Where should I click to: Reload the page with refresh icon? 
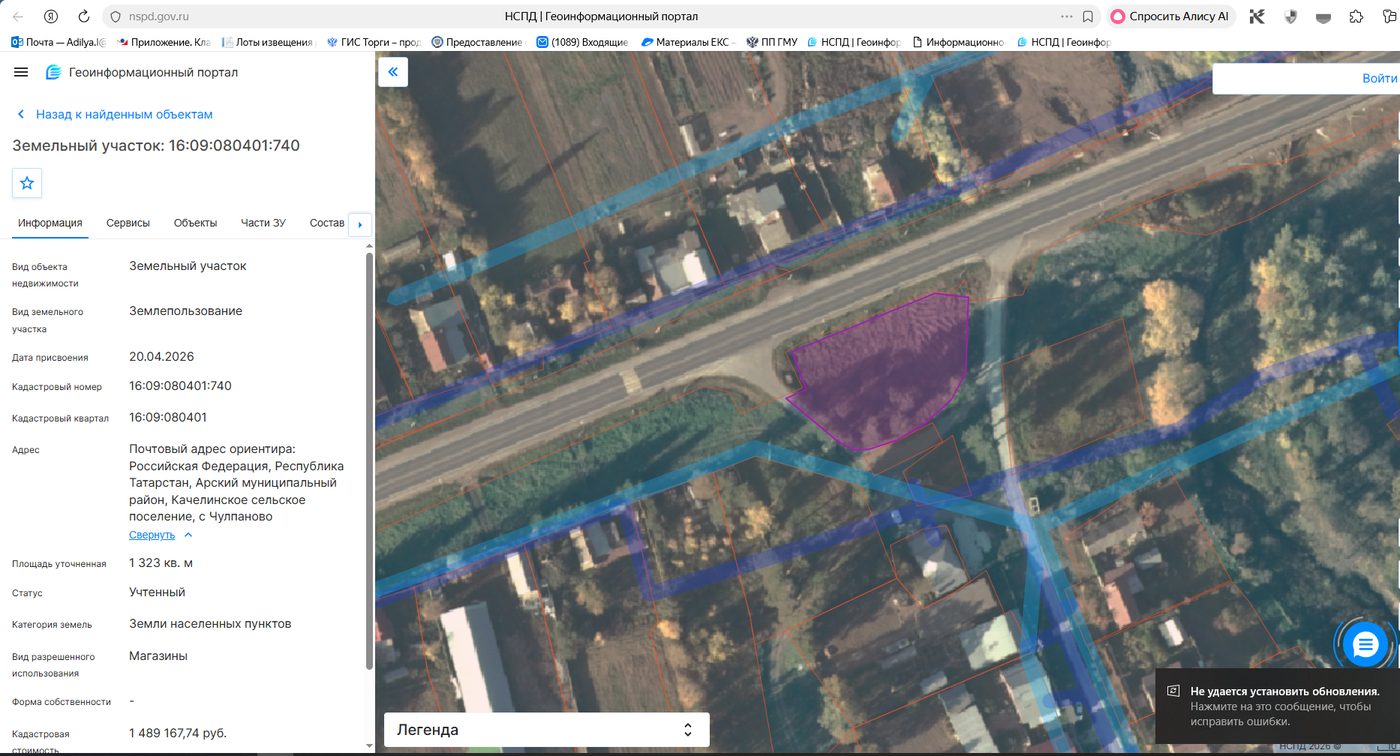click(84, 17)
